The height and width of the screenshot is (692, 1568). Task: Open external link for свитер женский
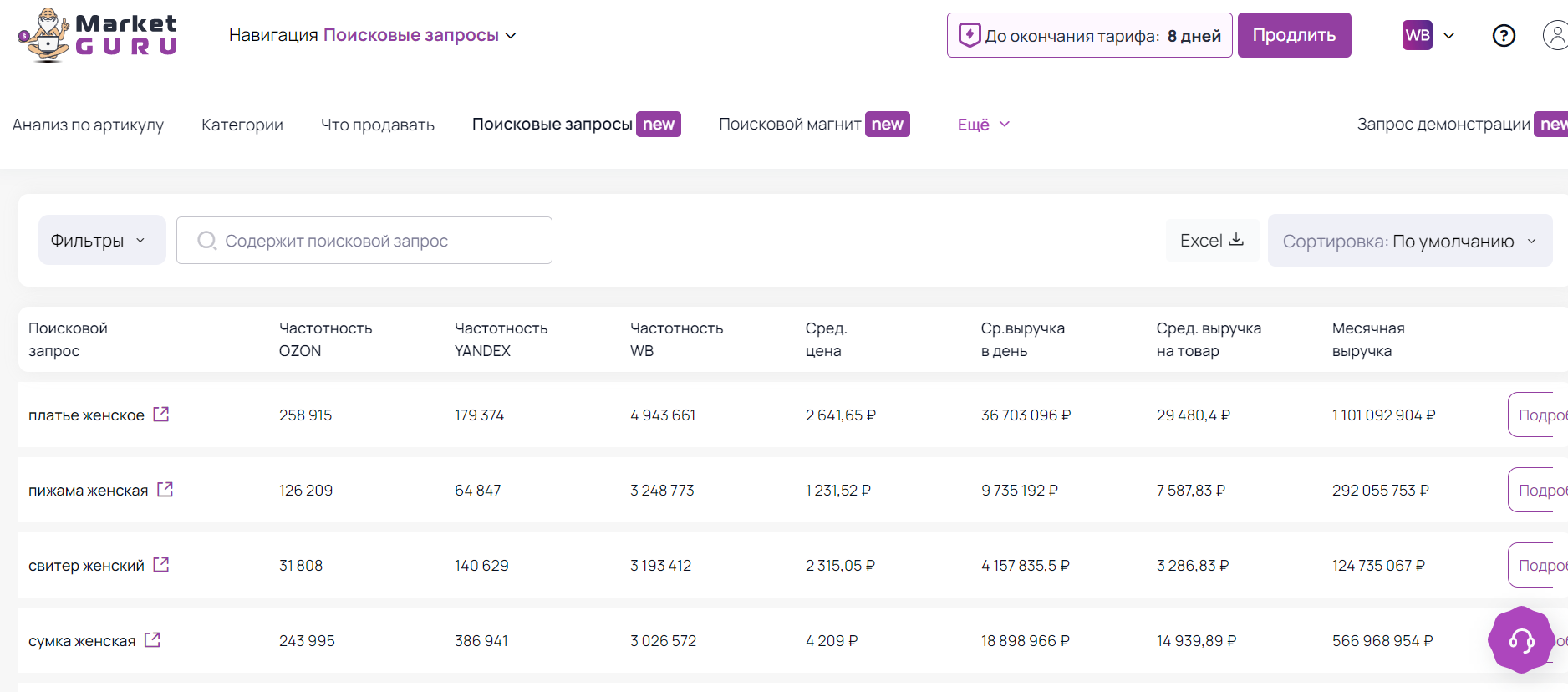click(161, 565)
